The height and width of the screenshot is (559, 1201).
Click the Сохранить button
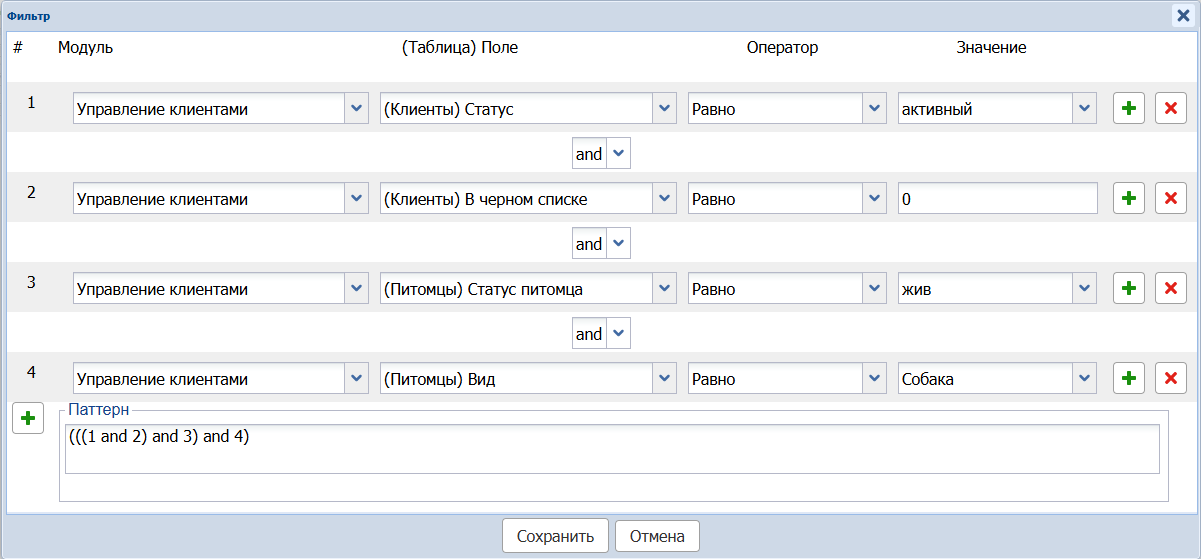[555, 536]
